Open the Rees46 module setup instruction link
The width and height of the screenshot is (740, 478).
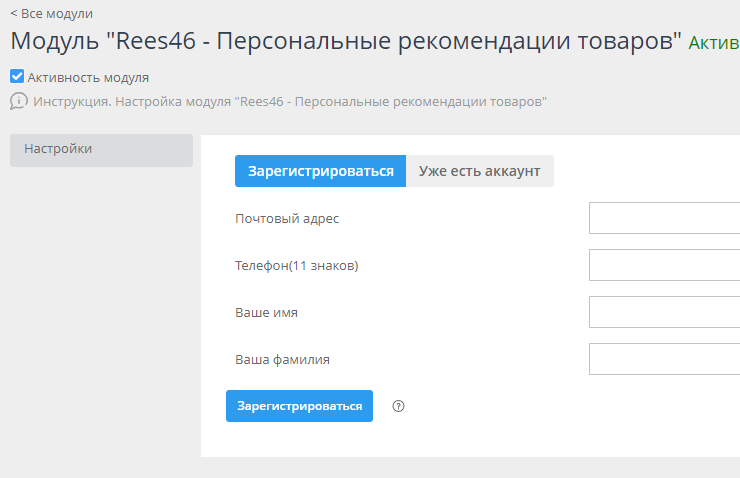(x=290, y=101)
